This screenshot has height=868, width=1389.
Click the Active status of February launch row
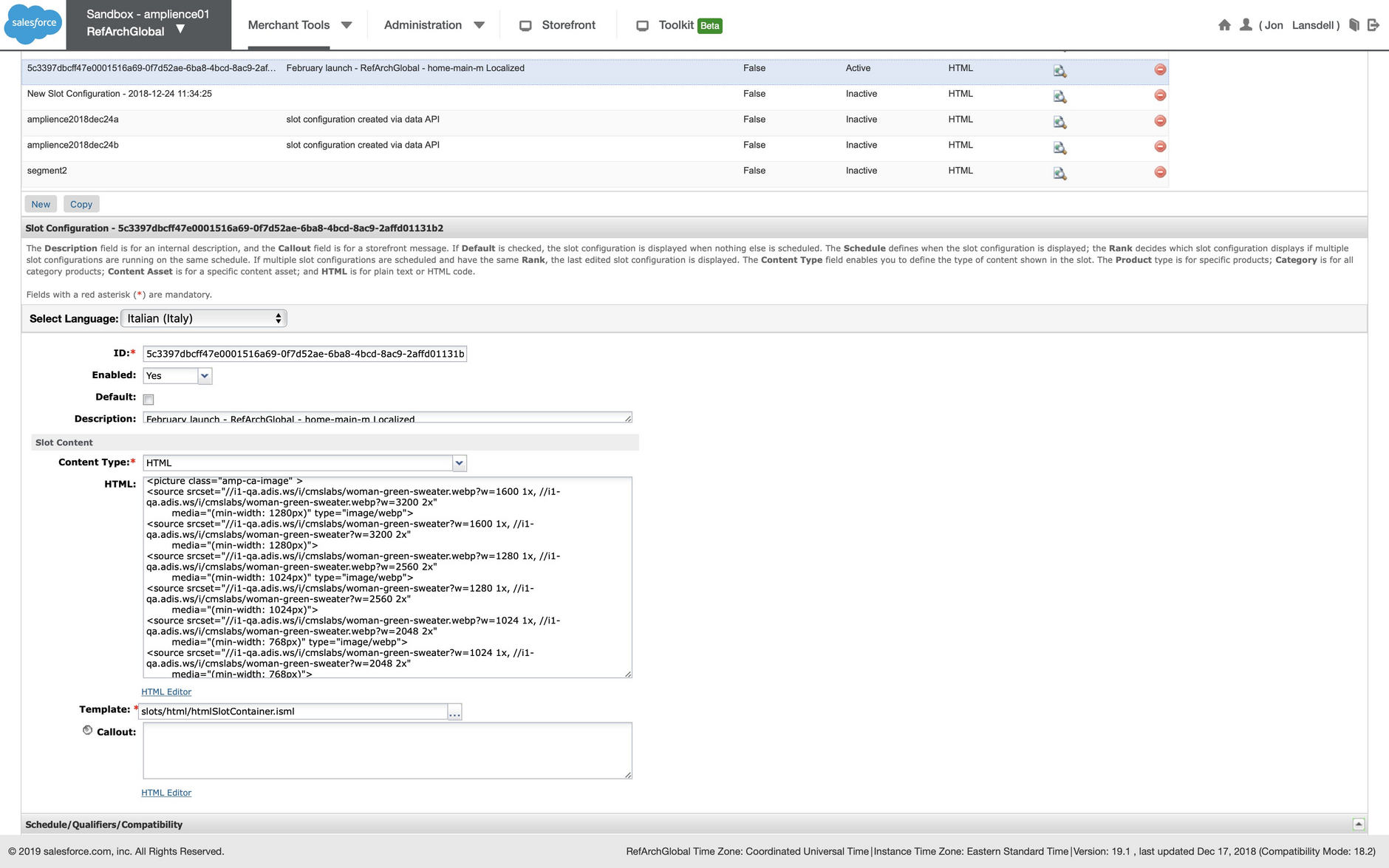pos(858,68)
